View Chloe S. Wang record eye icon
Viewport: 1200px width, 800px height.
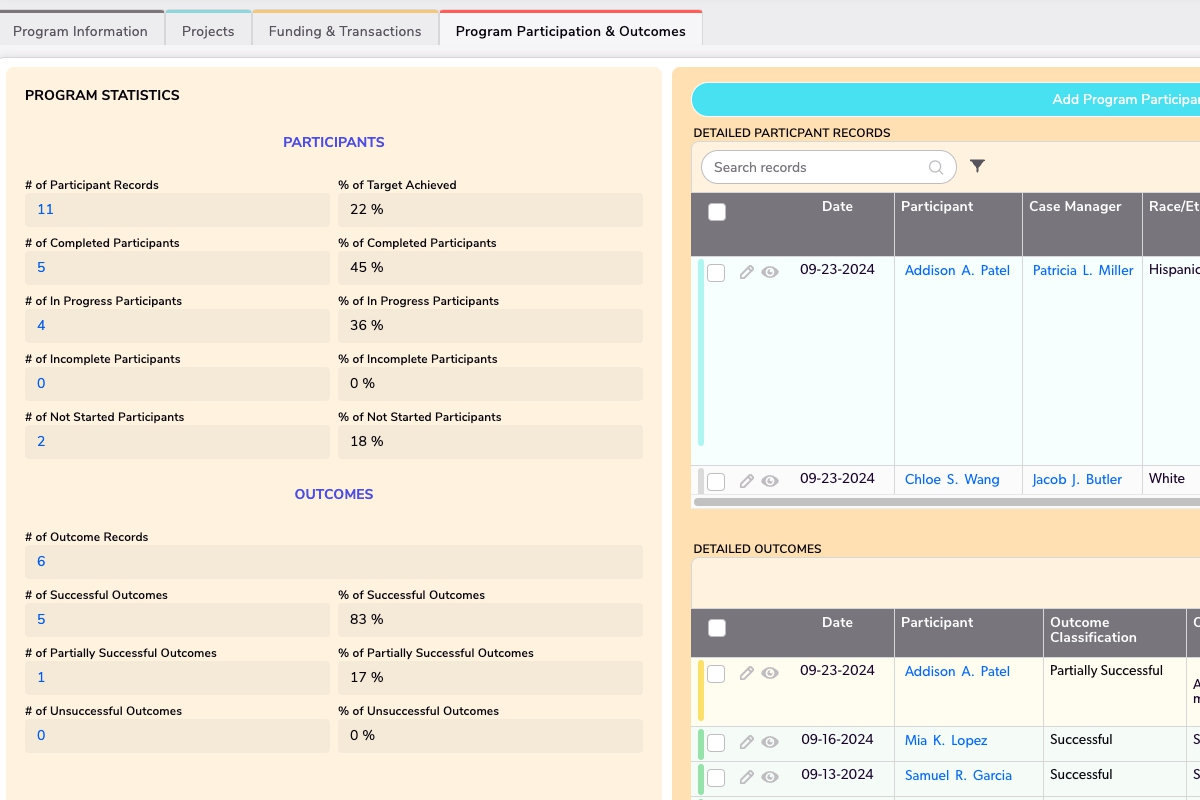(770, 481)
